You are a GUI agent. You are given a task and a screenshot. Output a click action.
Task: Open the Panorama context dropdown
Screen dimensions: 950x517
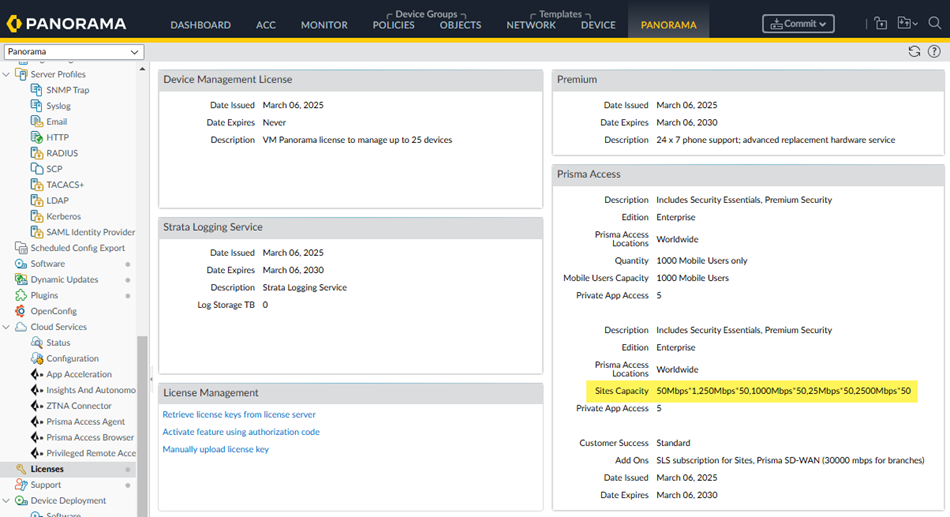pos(74,51)
